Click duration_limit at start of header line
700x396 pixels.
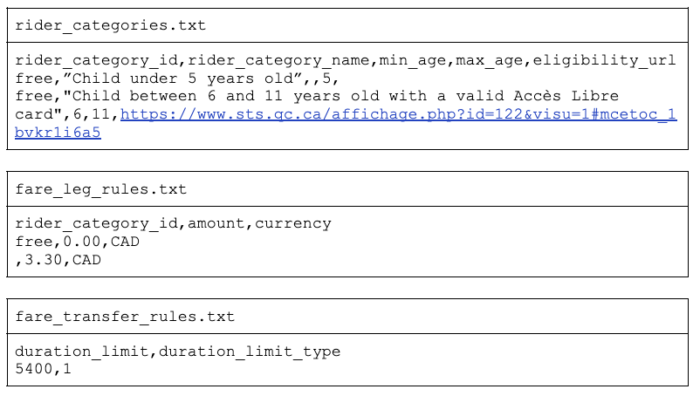pyautogui.click(x=82, y=351)
